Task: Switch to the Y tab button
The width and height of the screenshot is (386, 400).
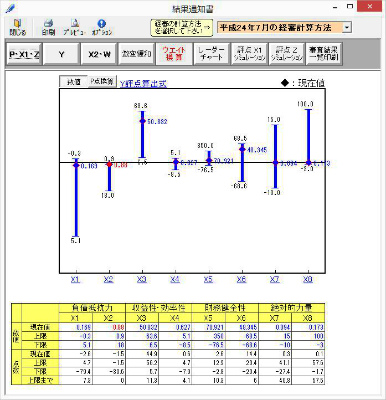Action: pos(61,54)
